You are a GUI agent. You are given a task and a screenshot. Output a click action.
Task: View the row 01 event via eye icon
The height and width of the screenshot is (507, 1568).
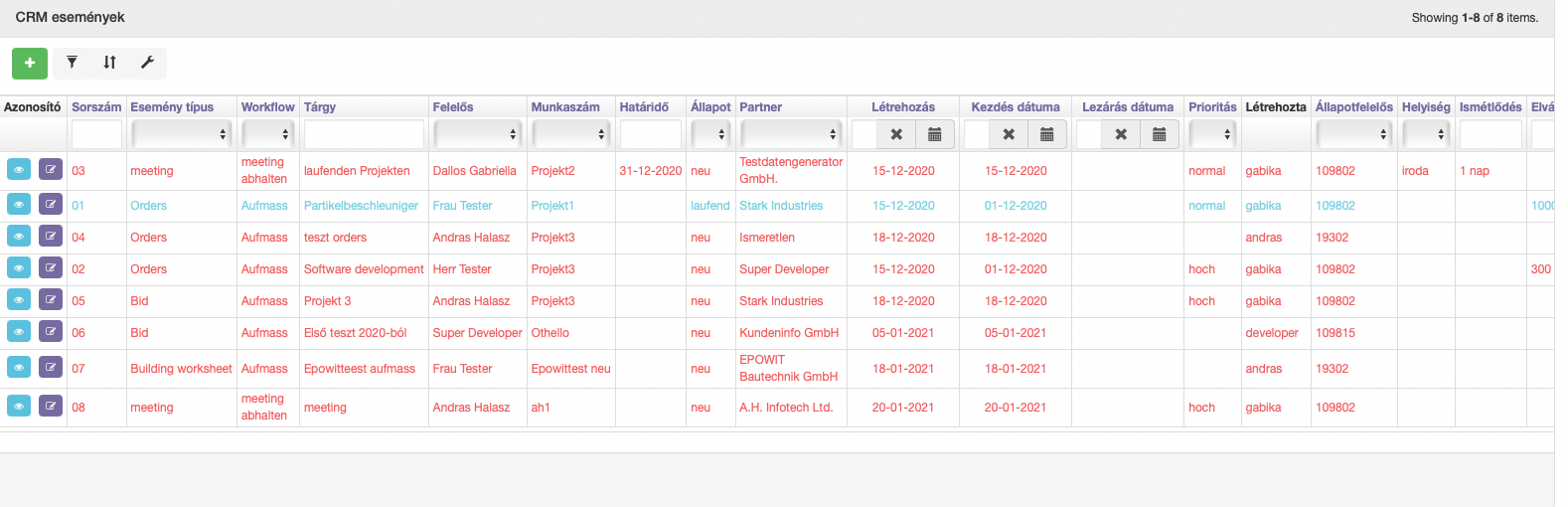pyautogui.click(x=19, y=205)
